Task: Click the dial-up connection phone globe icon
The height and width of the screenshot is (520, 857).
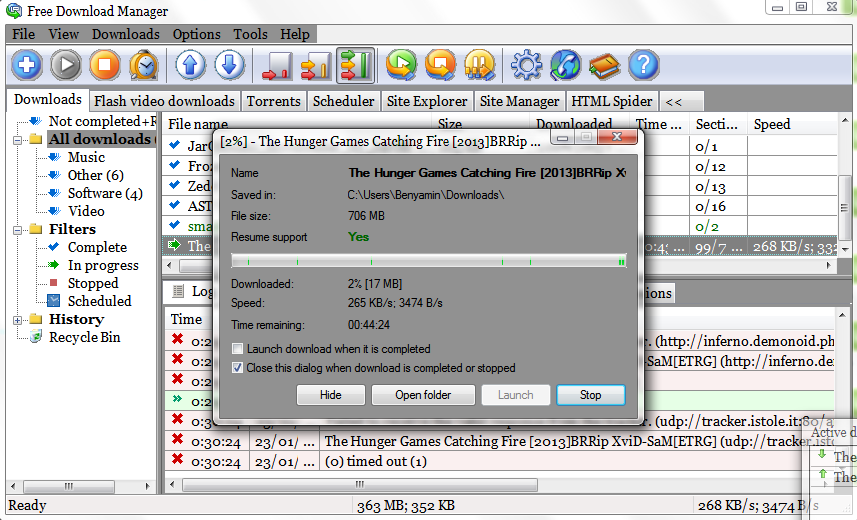Action: tap(566, 65)
